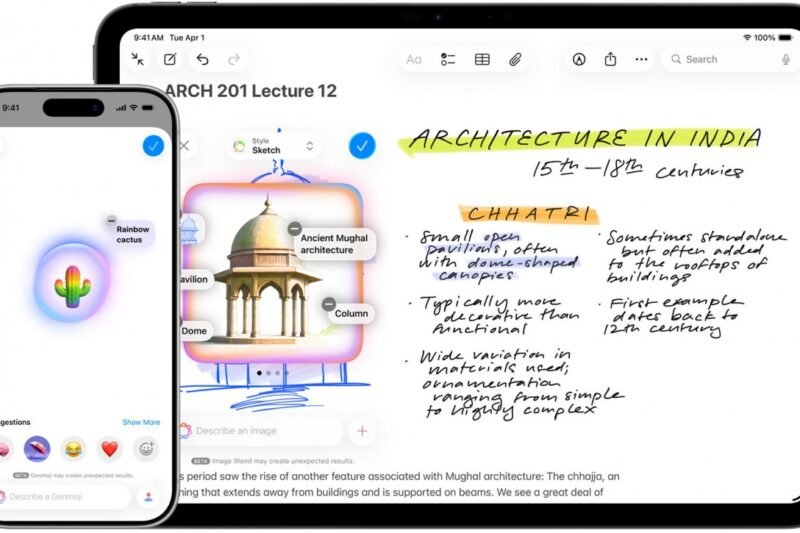The height and width of the screenshot is (533, 800).
Task: Open the Aa text format options
Action: point(414,60)
